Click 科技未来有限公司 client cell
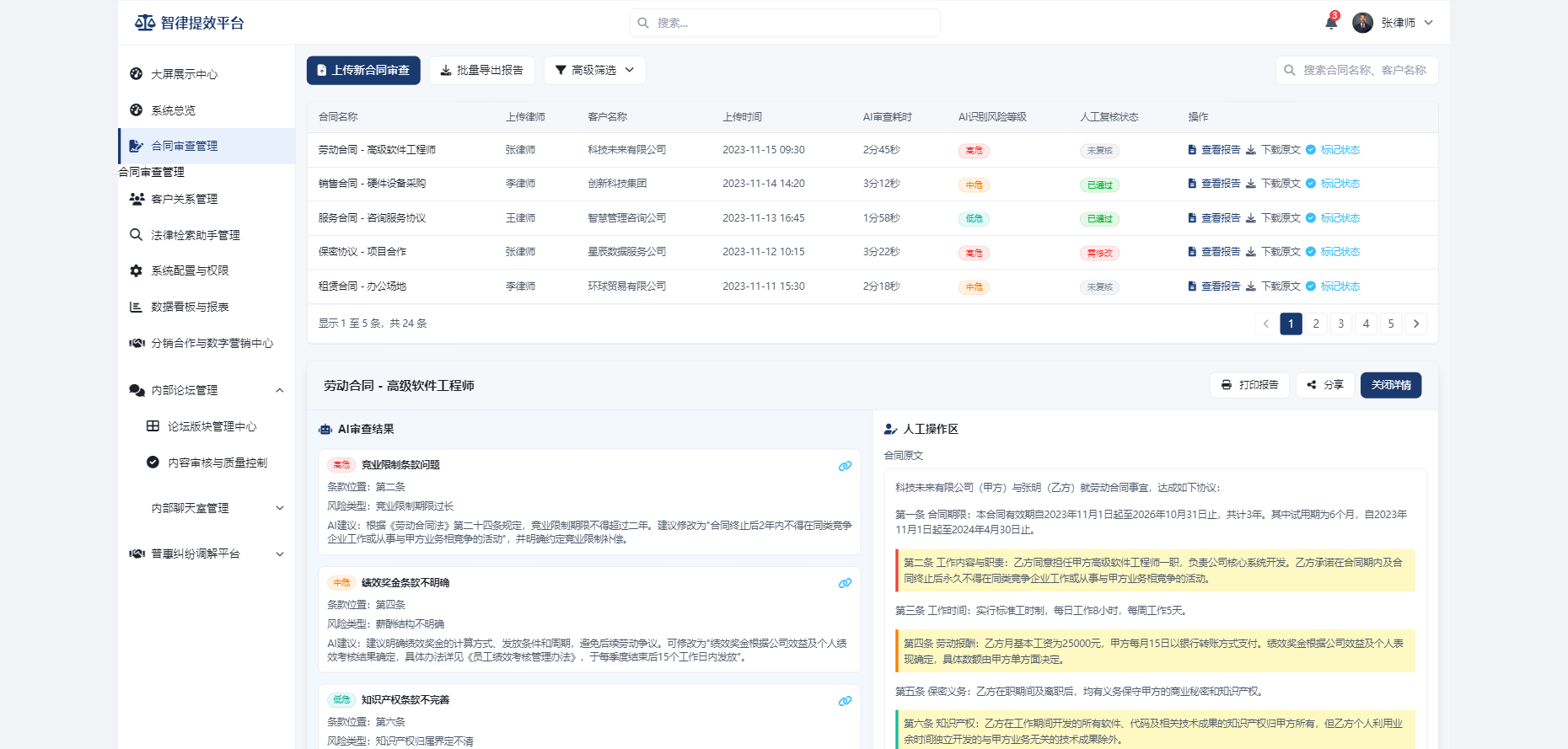1568x749 pixels. [626, 150]
